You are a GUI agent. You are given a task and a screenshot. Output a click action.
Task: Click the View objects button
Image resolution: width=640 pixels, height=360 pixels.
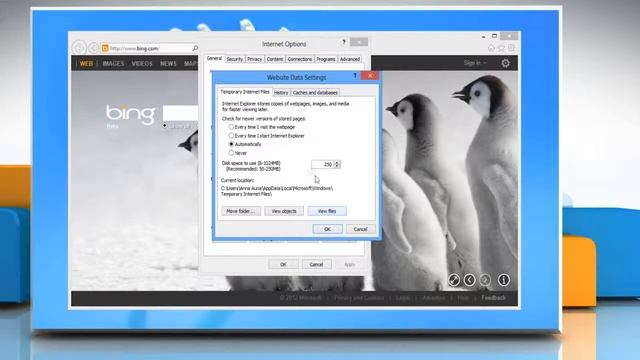click(284, 211)
